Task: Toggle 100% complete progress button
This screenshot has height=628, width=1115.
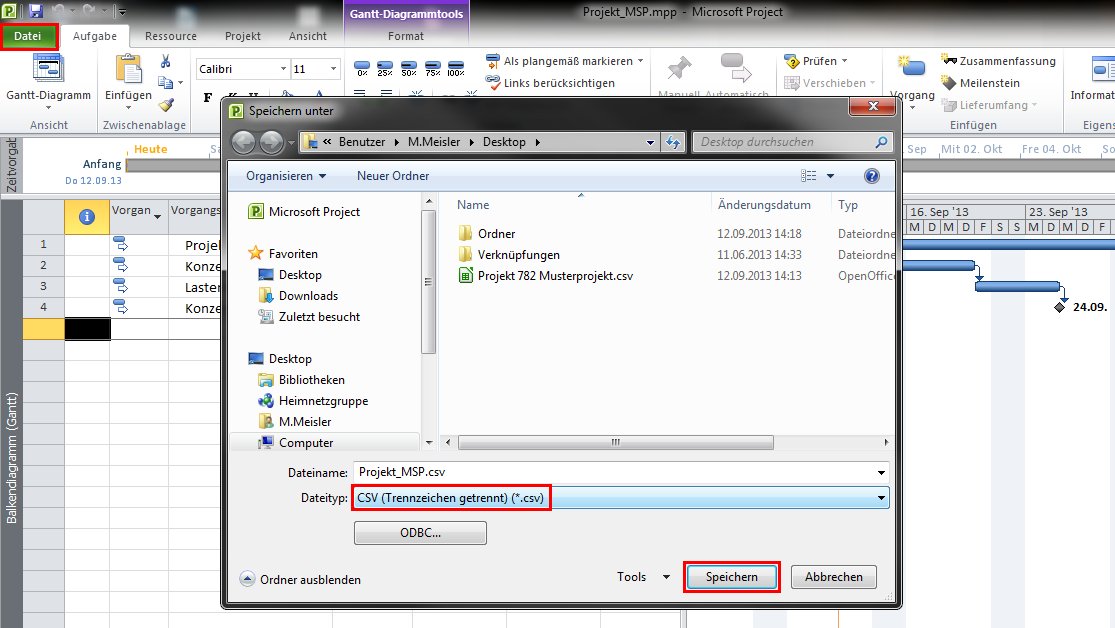Action: 455,69
